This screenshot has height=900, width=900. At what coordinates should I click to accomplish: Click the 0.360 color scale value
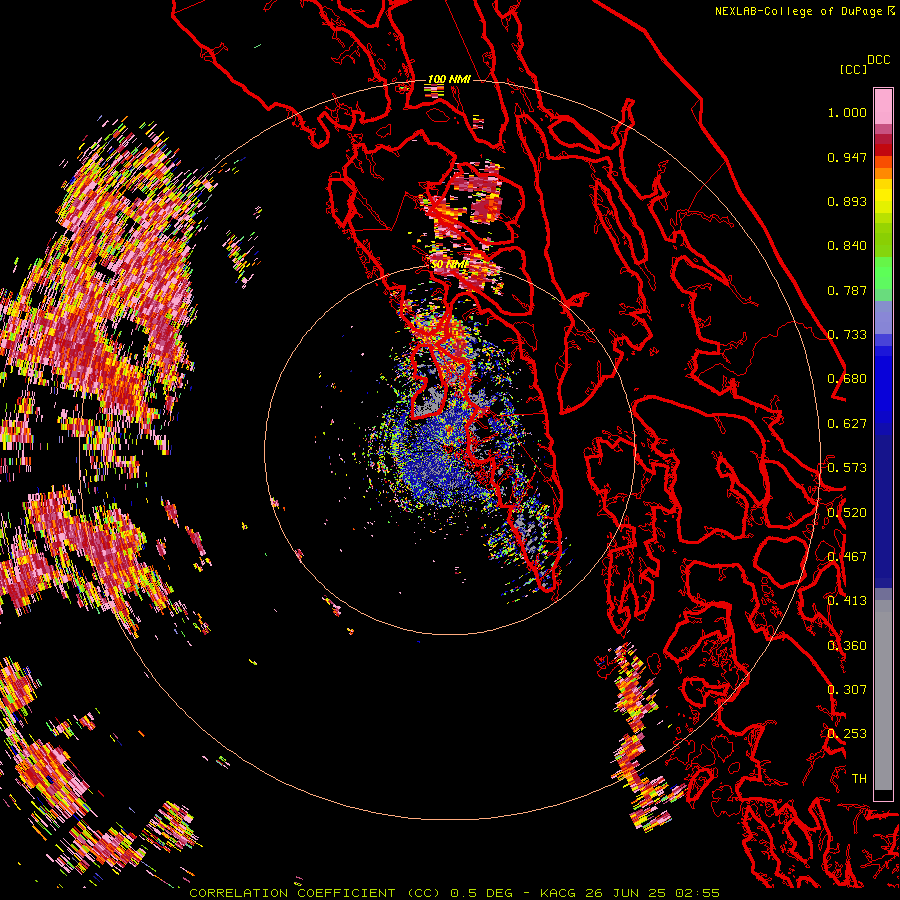click(847, 646)
